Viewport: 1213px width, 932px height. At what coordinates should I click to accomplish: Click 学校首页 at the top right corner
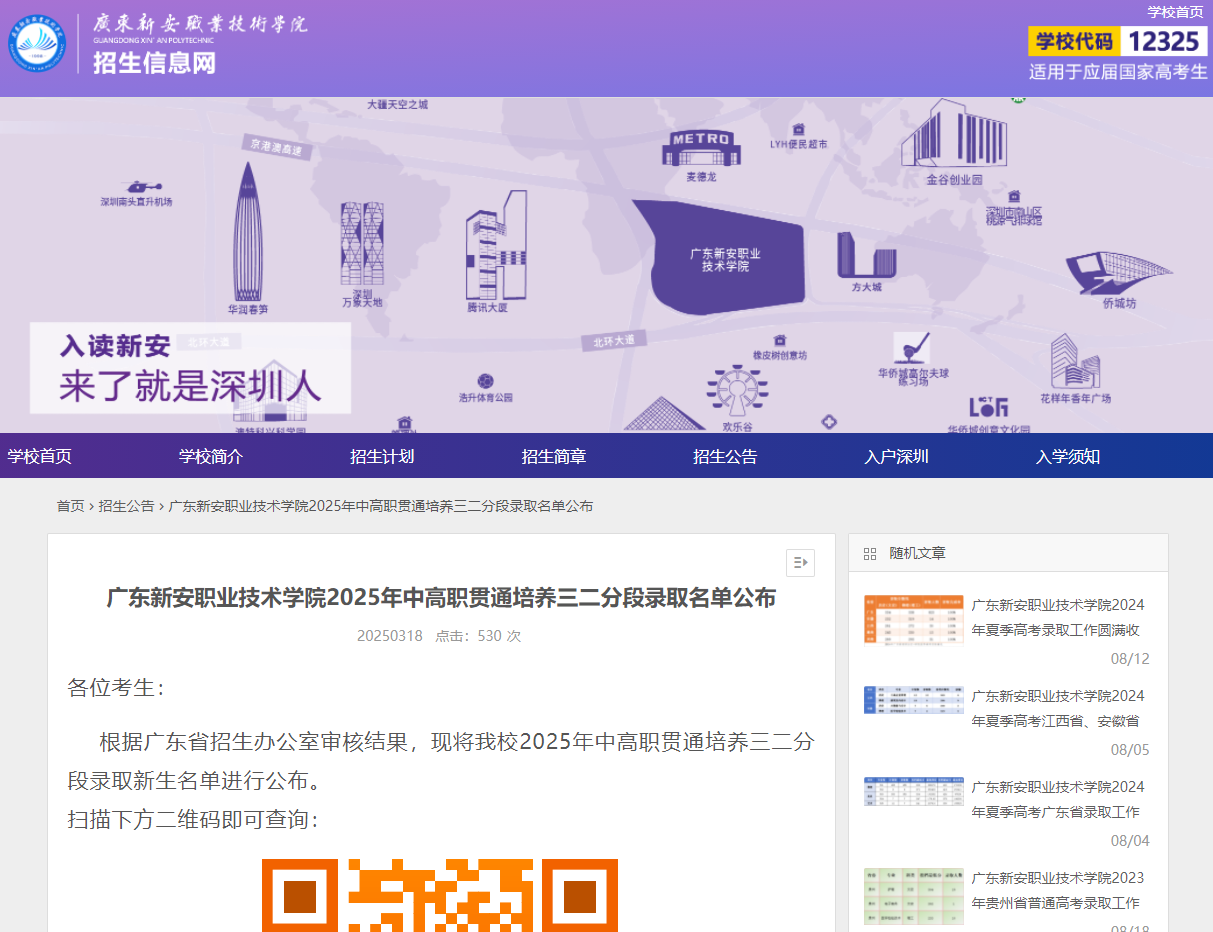[x=1174, y=11]
